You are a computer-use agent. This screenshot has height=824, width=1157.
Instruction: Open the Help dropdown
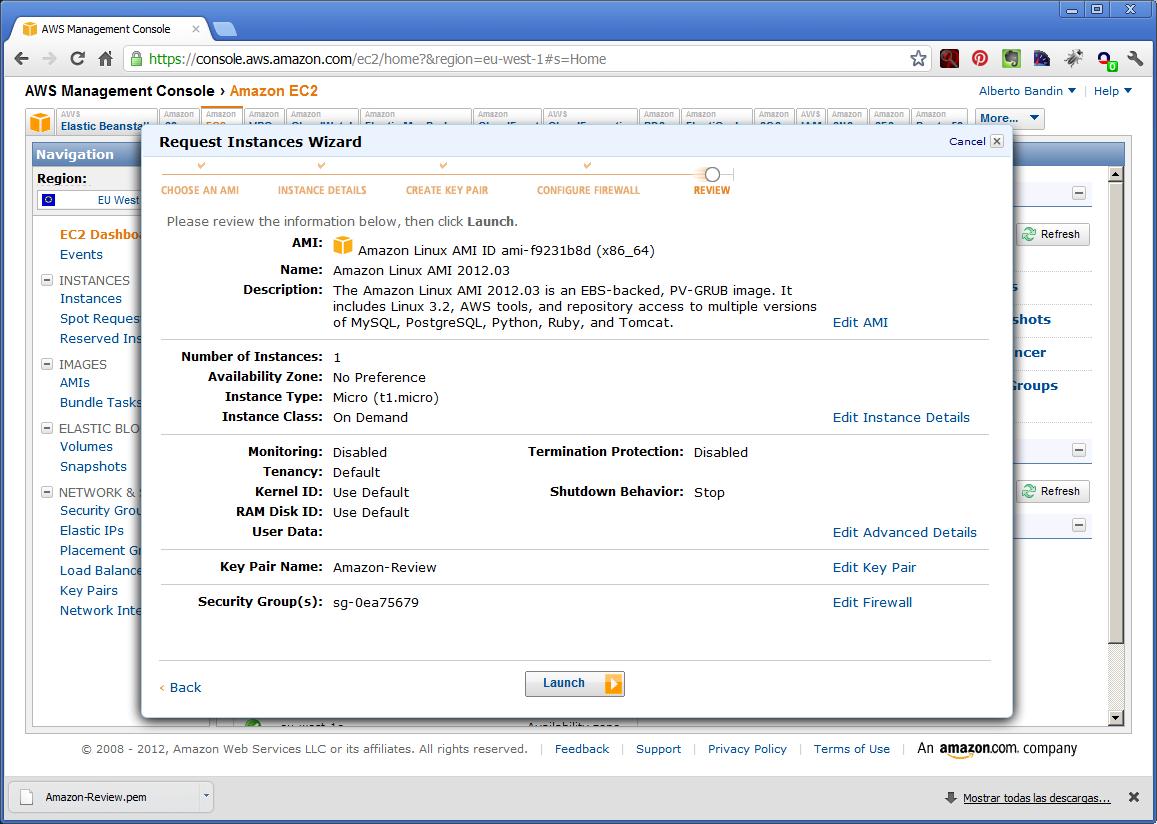point(1112,91)
